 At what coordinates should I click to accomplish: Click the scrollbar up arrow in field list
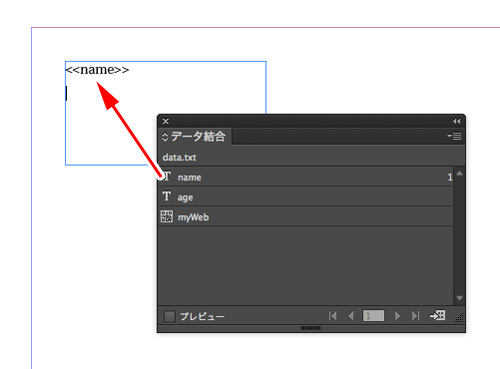pos(459,173)
